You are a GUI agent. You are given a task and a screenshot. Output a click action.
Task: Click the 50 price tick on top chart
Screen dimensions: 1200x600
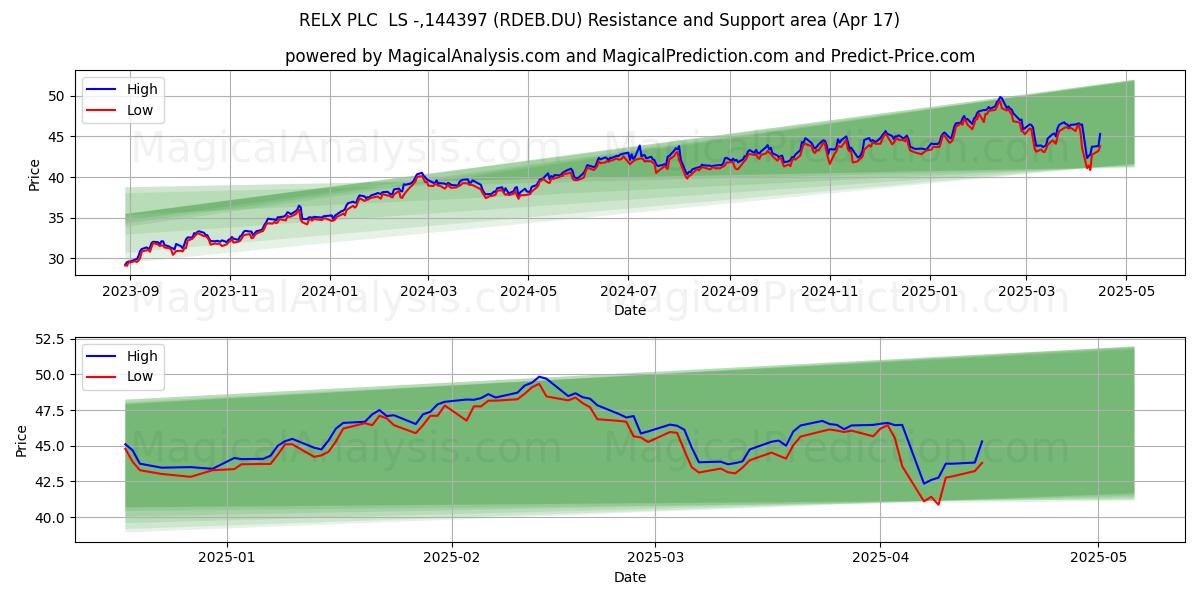(57, 96)
